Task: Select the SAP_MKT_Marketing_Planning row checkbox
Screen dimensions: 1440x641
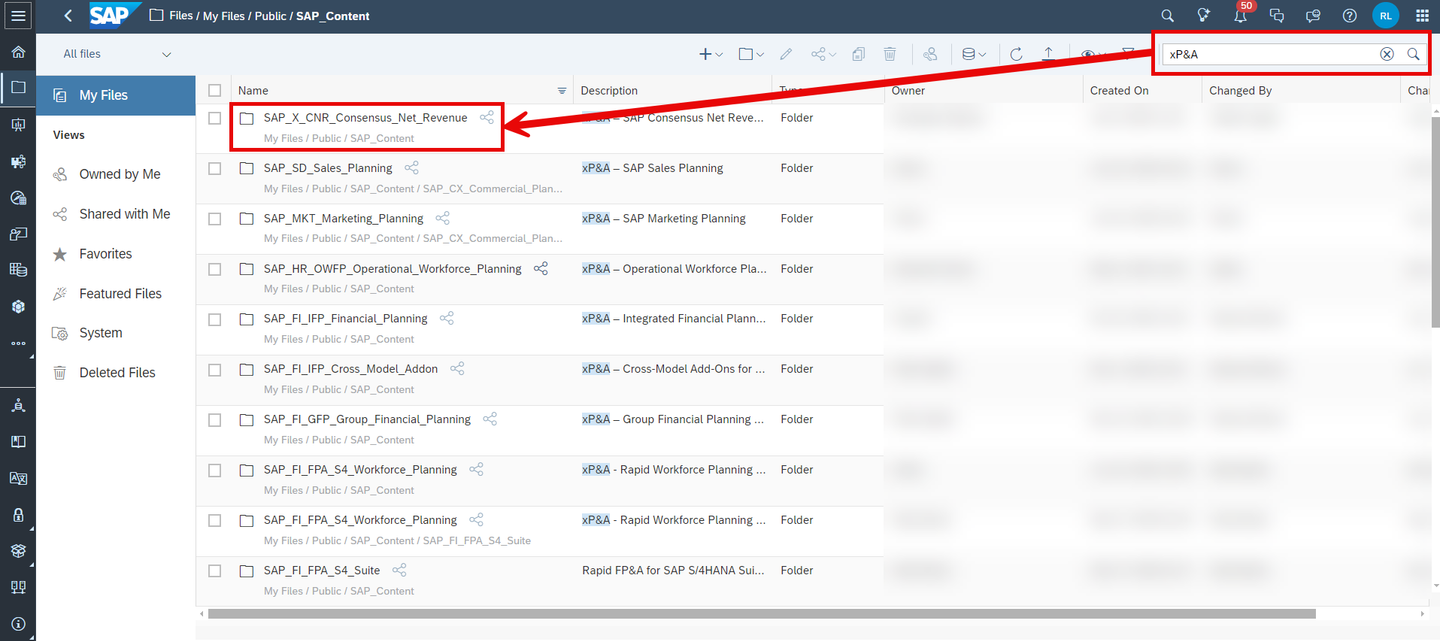Action: click(x=214, y=218)
